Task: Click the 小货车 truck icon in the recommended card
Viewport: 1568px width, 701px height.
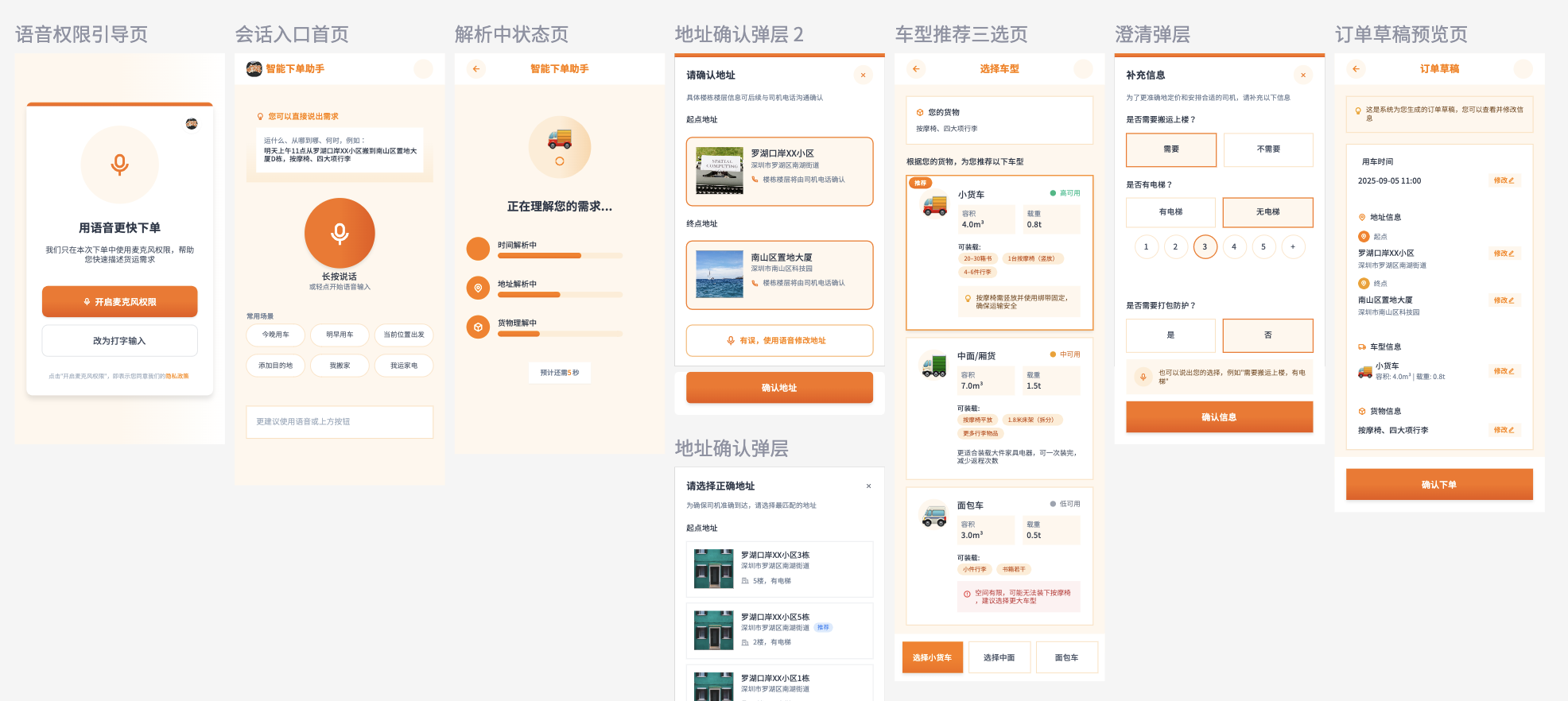Action: (x=935, y=206)
